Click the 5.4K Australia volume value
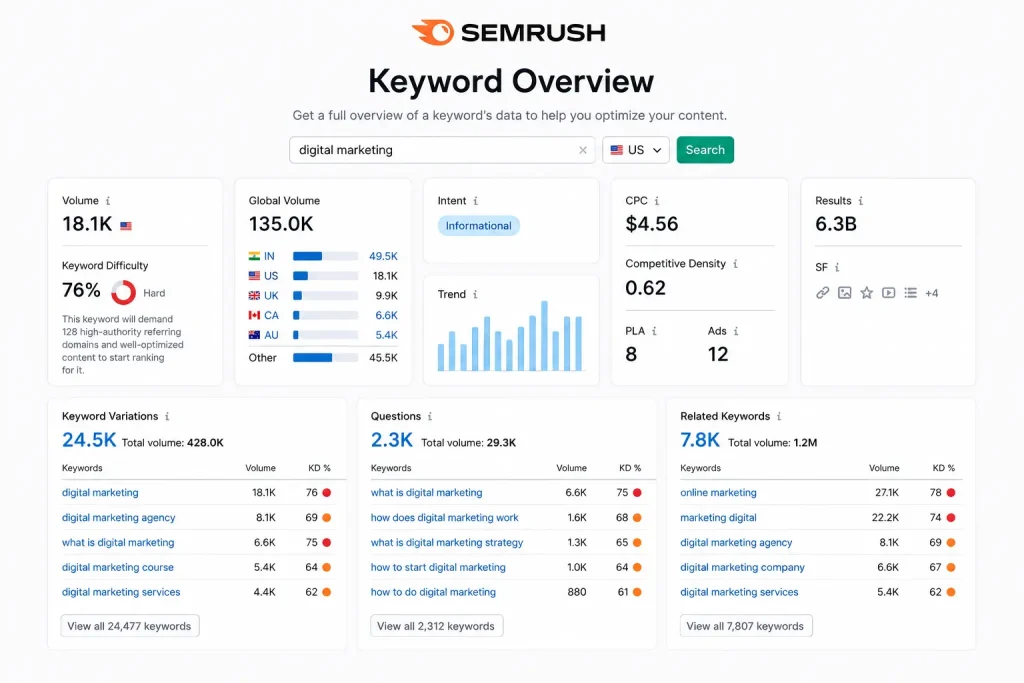This screenshot has width=1024, height=683. (x=387, y=335)
